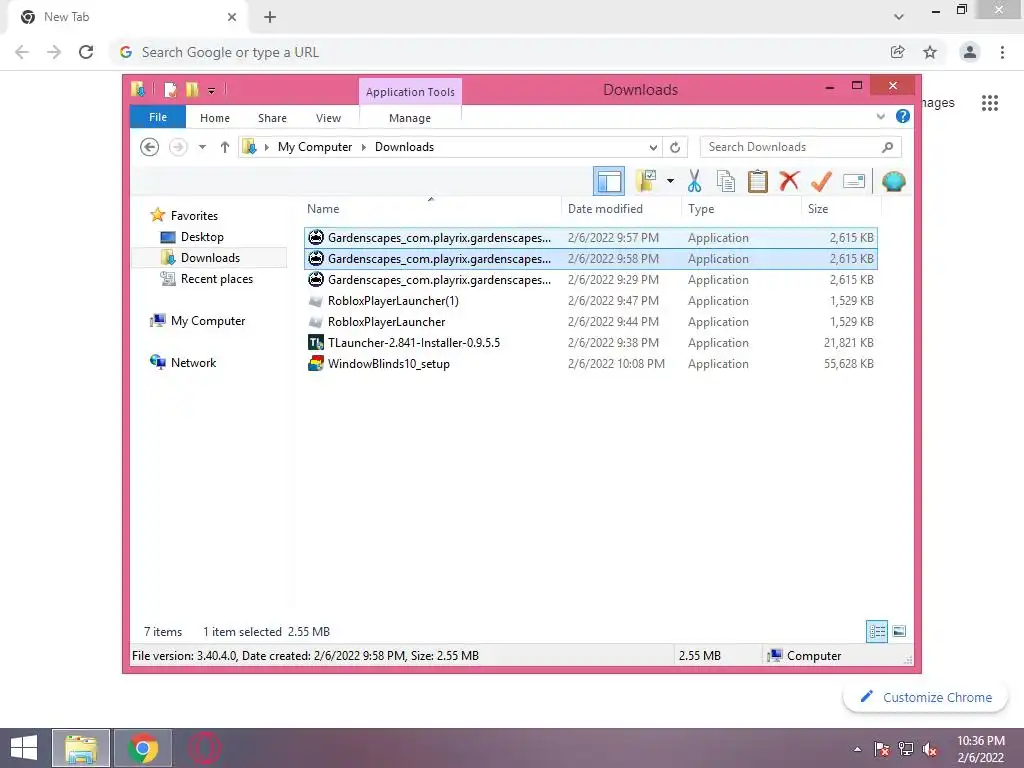Open the Chrome profile avatar menu
1024x768 pixels.
coord(970,52)
